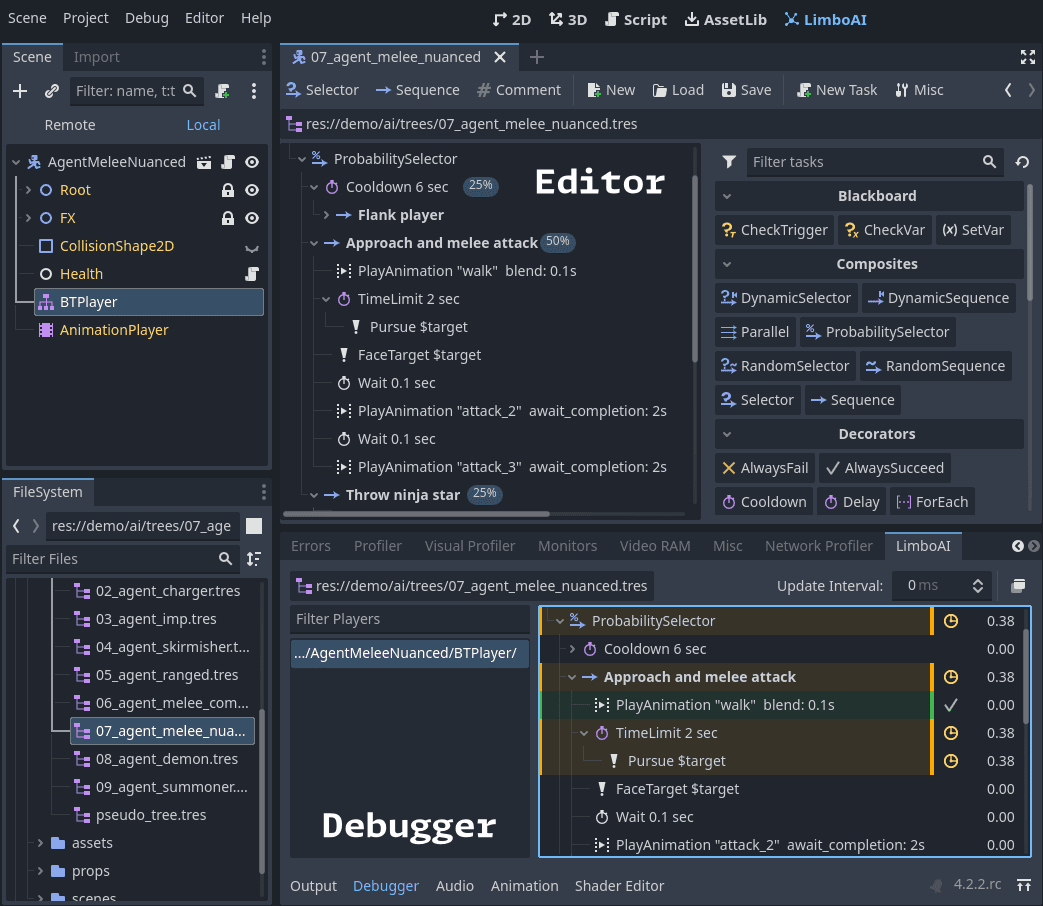Switch to the LimboAI main screen
1043x906 pixels.
coord(824,18)
